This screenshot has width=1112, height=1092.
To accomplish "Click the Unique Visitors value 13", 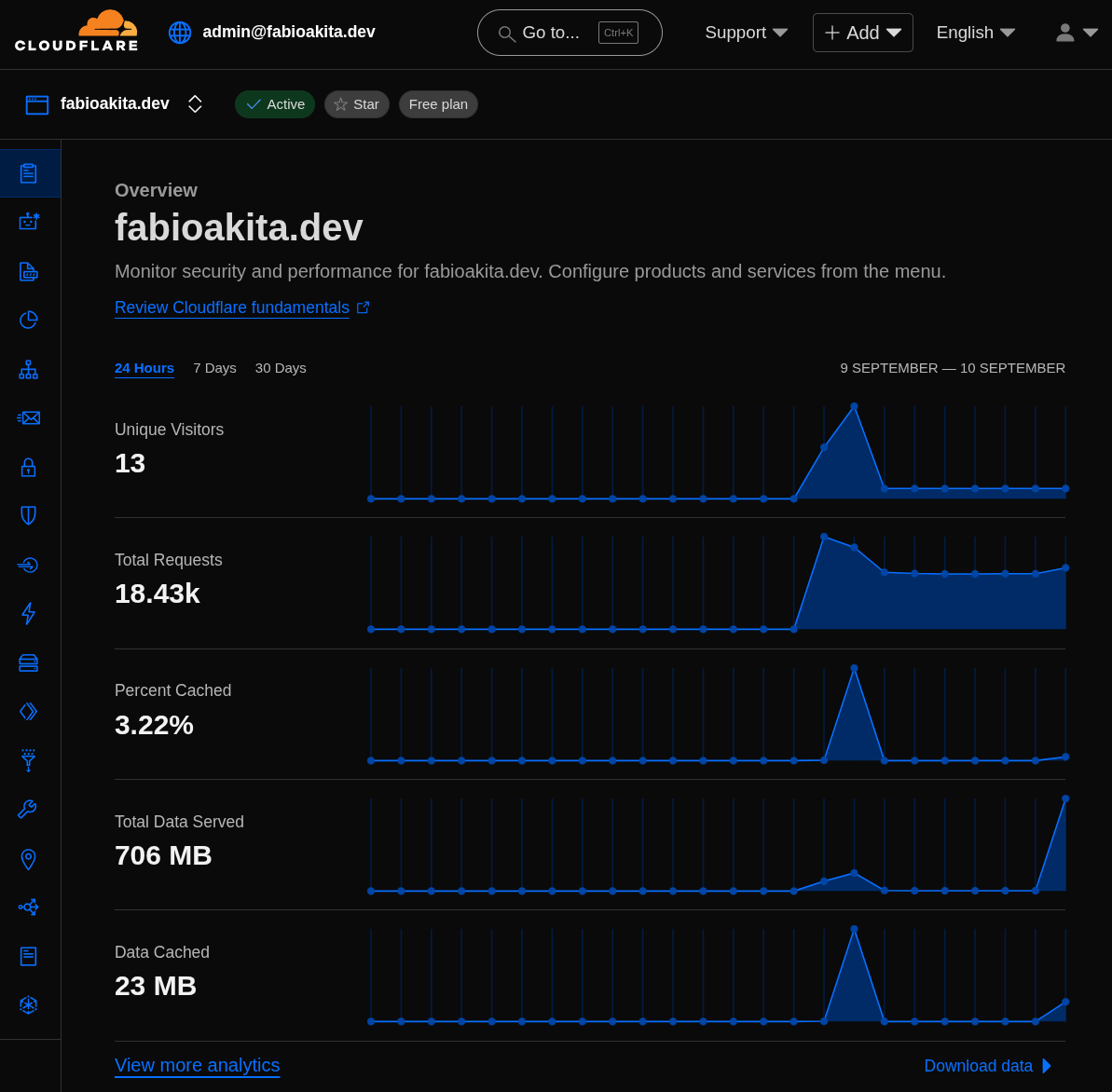I will pos(130,463).
